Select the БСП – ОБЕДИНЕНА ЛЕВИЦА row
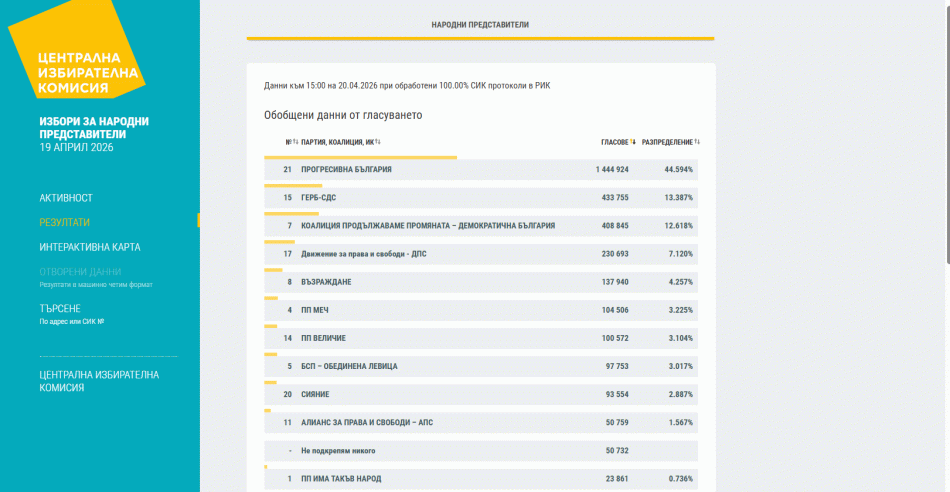Screen dimensions: 950x492 [480, 366]
